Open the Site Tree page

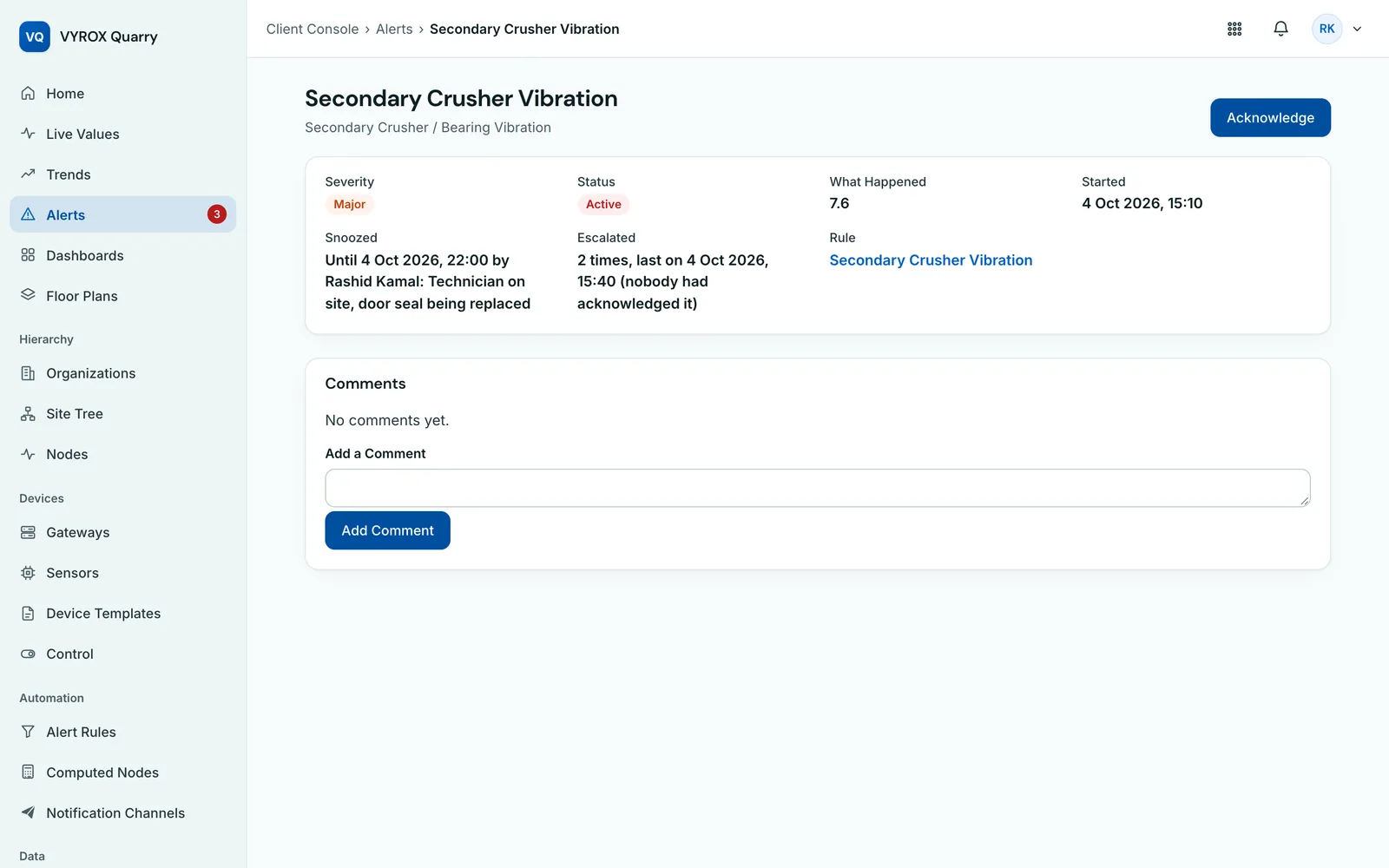point(122,414)
